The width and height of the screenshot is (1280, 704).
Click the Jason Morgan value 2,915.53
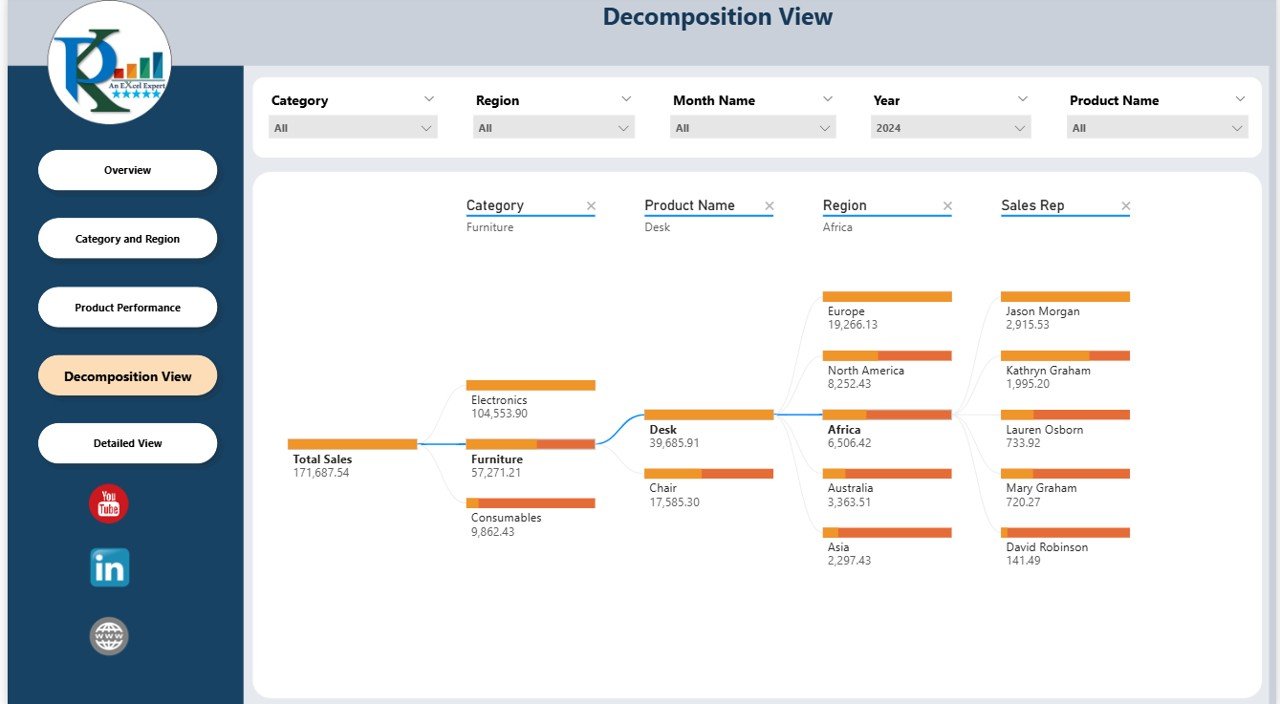tap(1028, 325)
